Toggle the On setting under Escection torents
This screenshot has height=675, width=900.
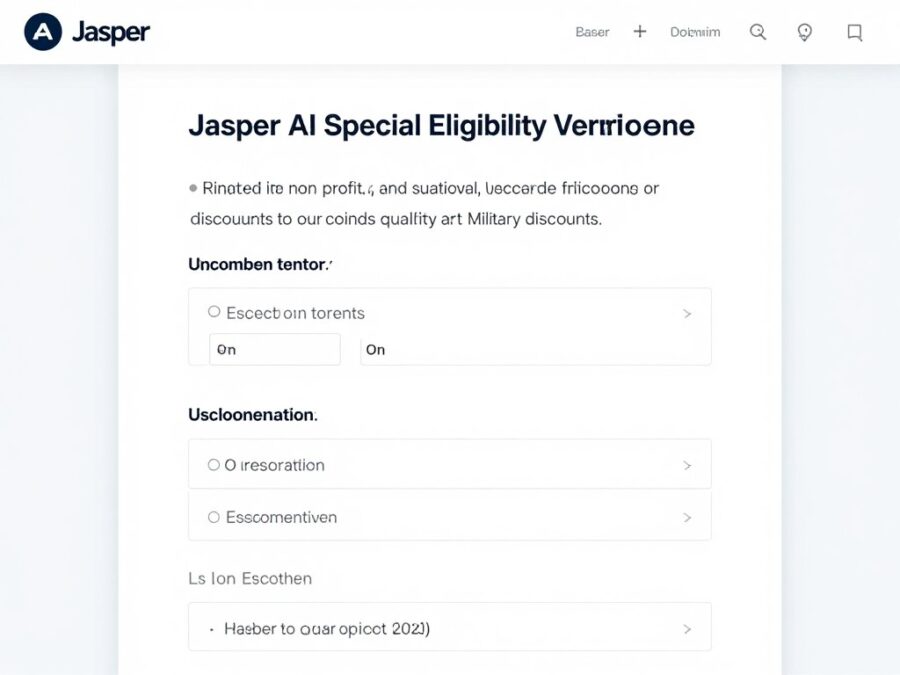tap(375, 349)
